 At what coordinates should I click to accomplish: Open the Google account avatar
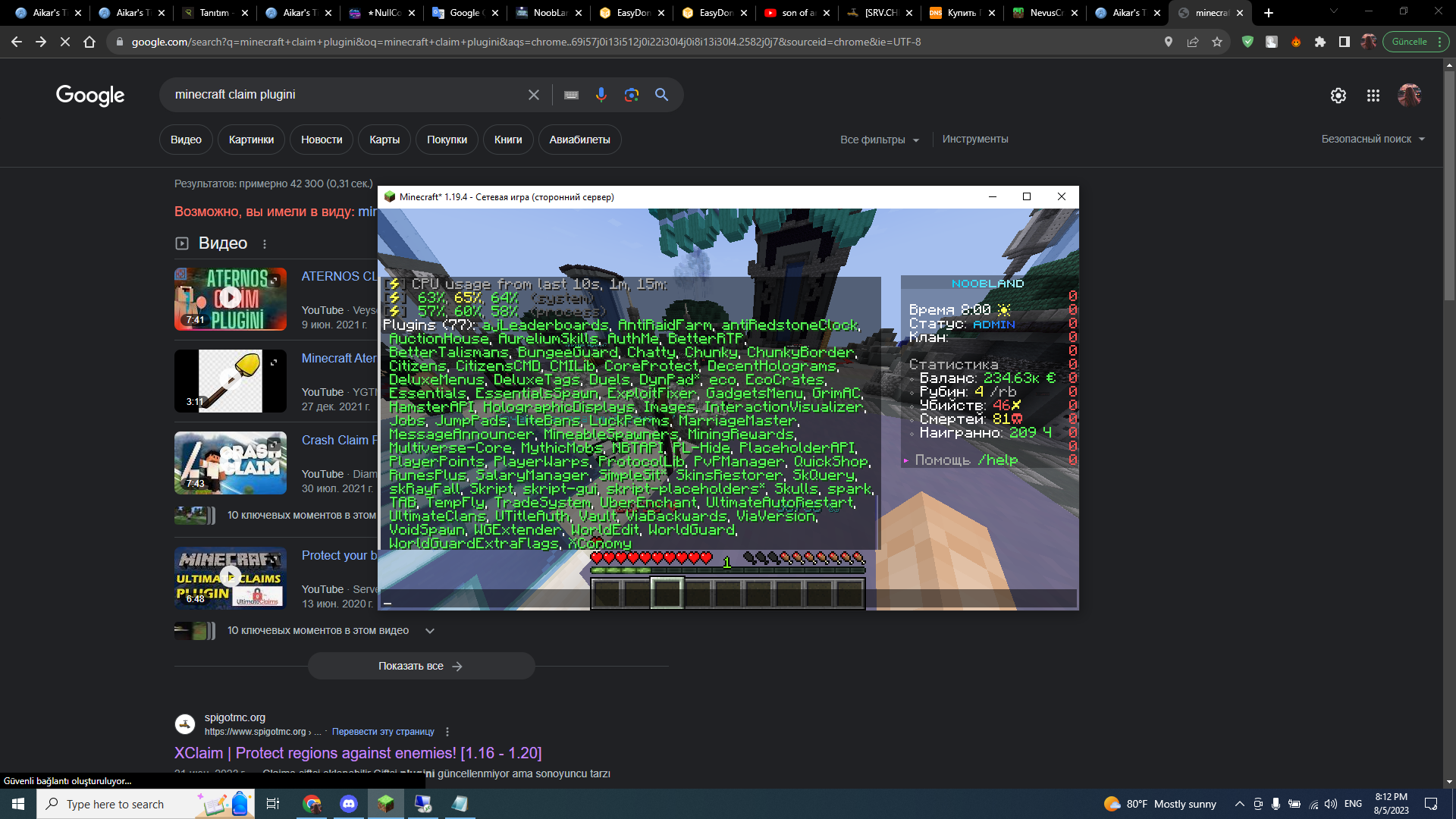(1410, 96)
